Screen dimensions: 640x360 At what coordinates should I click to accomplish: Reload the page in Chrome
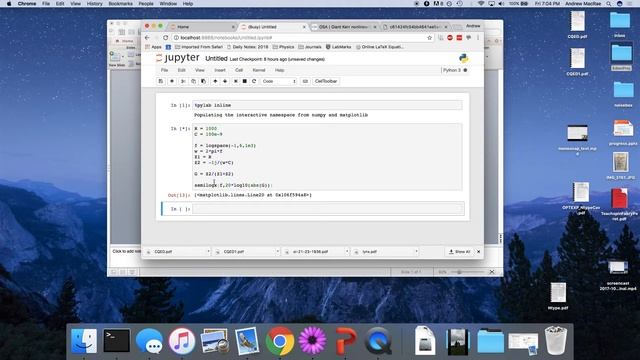165,38
